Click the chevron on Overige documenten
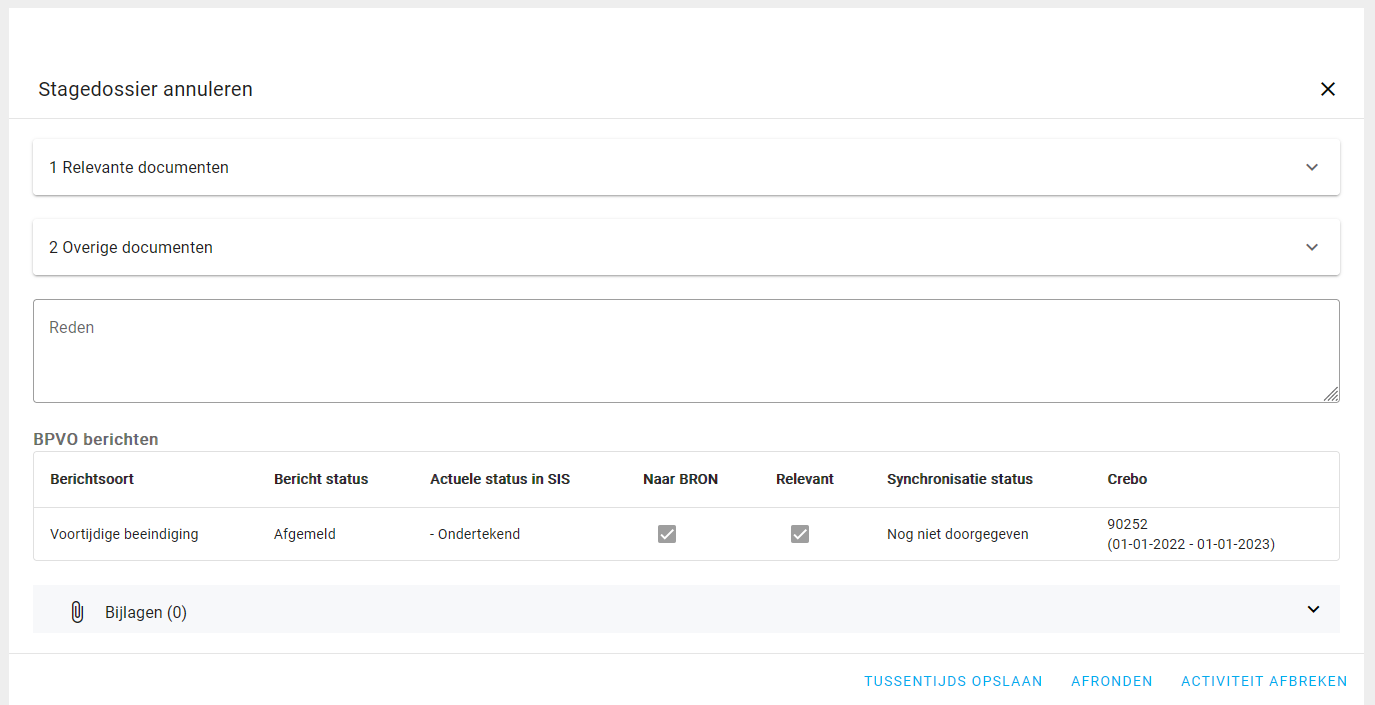Viewport: 1375px width, 705px height. click(1311, 247)
